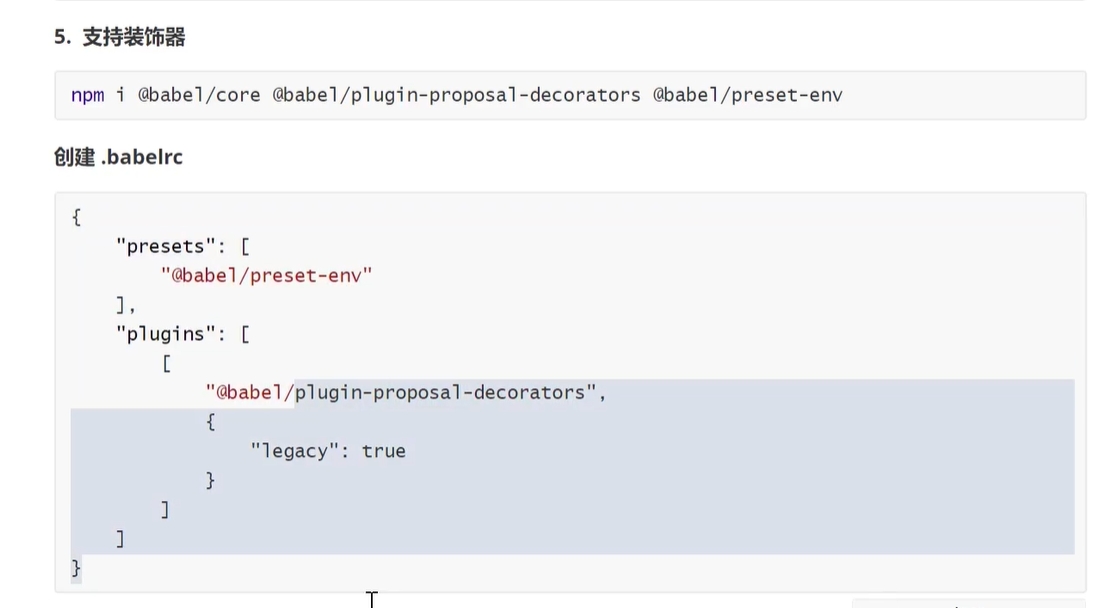Click the opening brace above the legacy line

211,422
